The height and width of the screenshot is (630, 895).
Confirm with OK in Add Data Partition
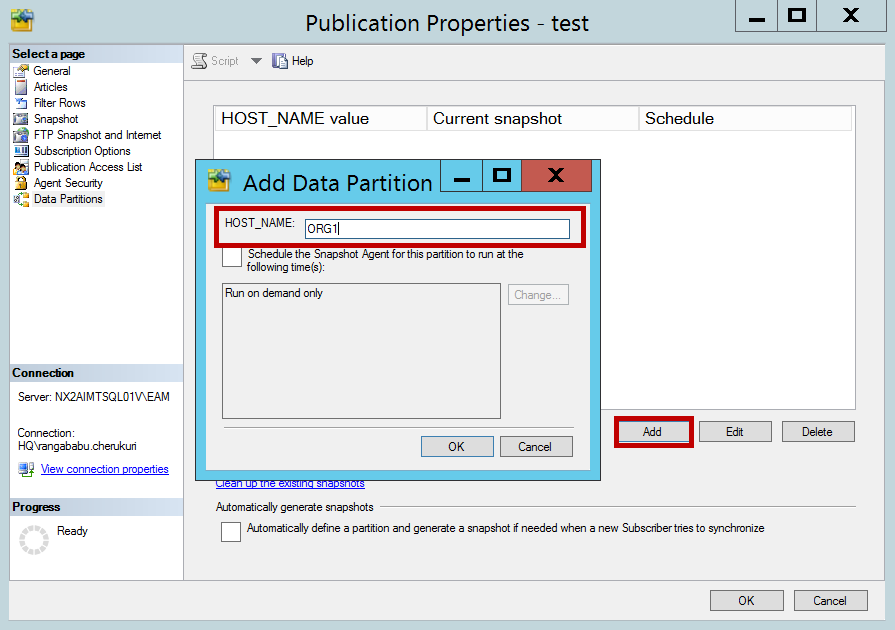pyautogui.click(x=457, y=446)
